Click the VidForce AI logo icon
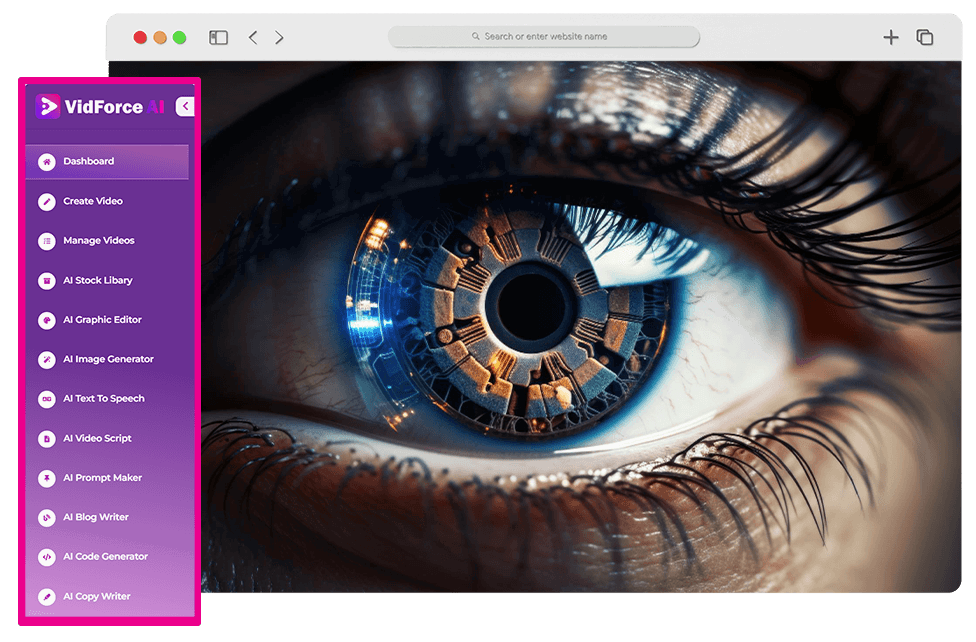Screen dimensions: 976x642 47,107
